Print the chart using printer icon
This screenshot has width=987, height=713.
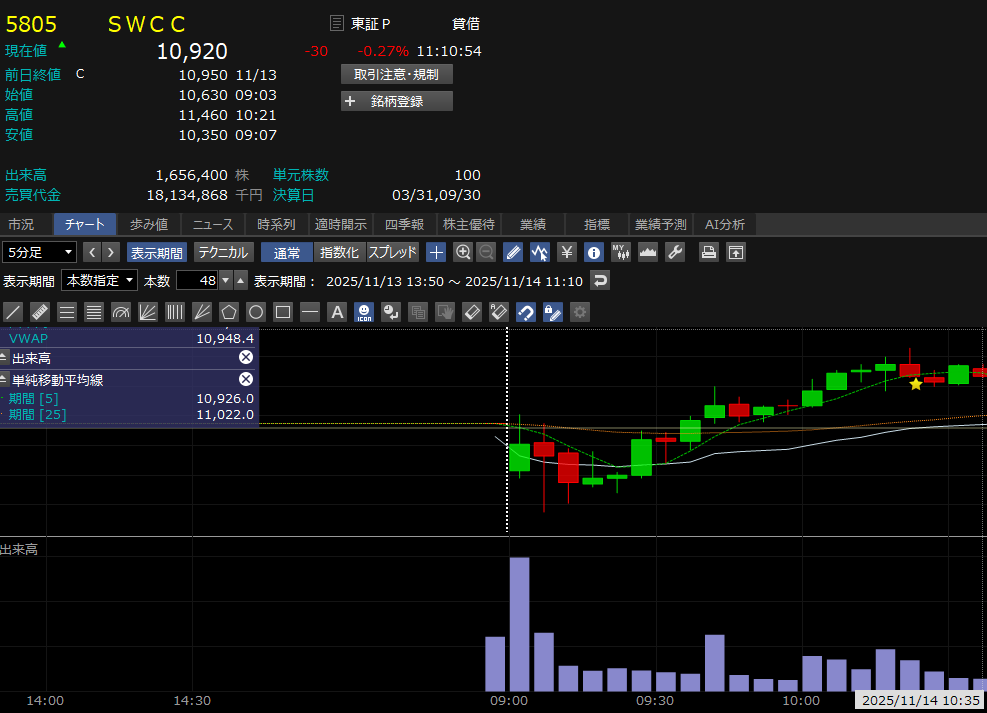click(709, 252)
